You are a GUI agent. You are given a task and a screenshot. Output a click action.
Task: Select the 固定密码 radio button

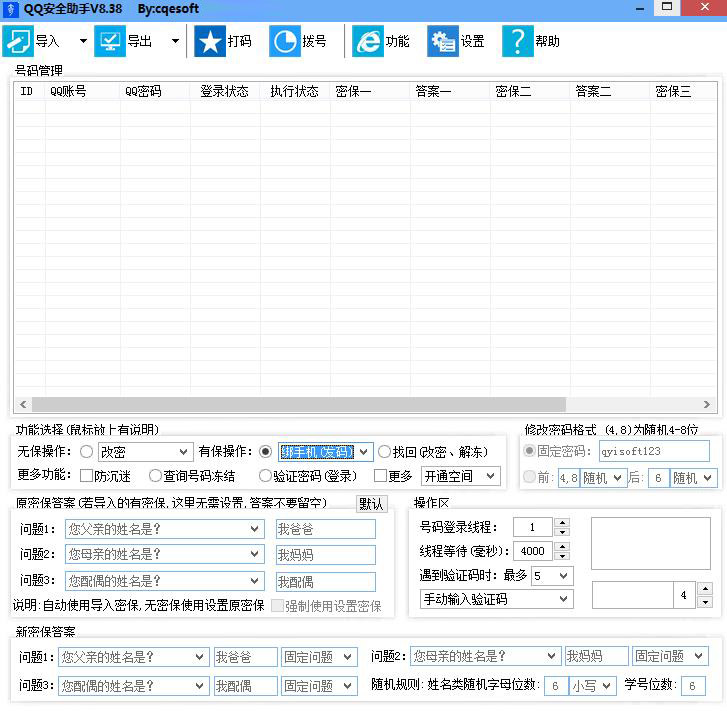coord(529,451)
